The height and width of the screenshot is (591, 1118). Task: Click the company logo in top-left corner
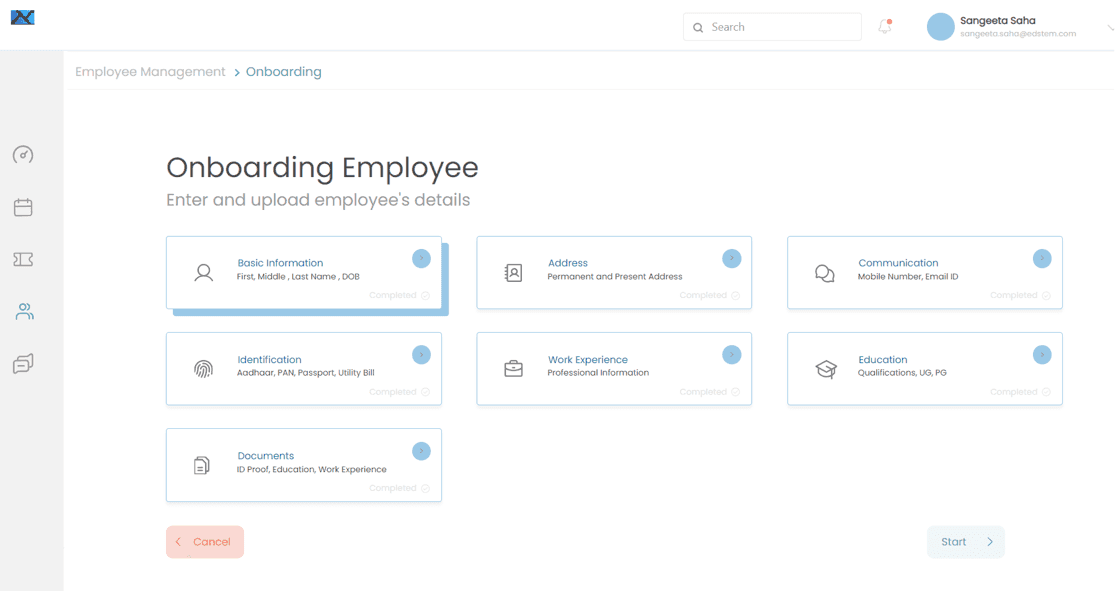coord(22,16)
